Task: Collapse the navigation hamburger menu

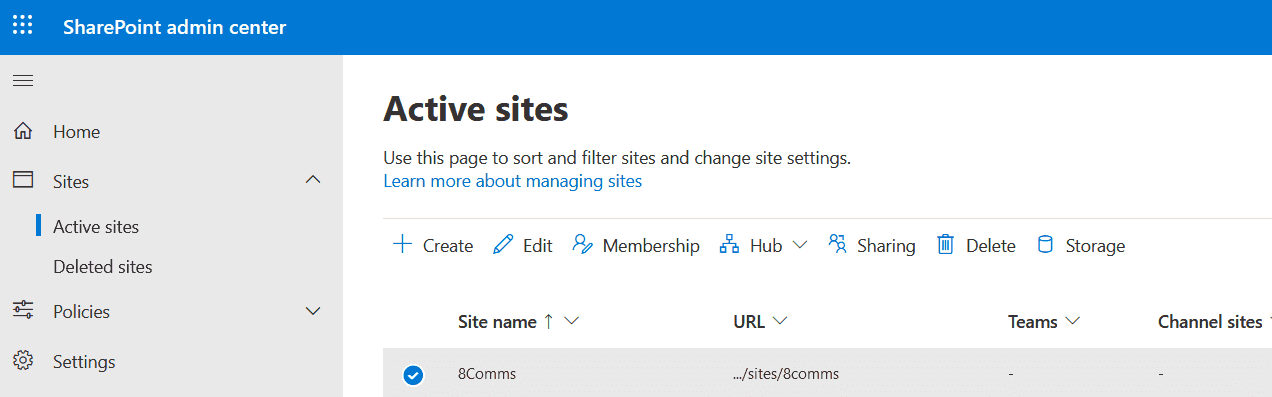Action: tap(22, 80)
